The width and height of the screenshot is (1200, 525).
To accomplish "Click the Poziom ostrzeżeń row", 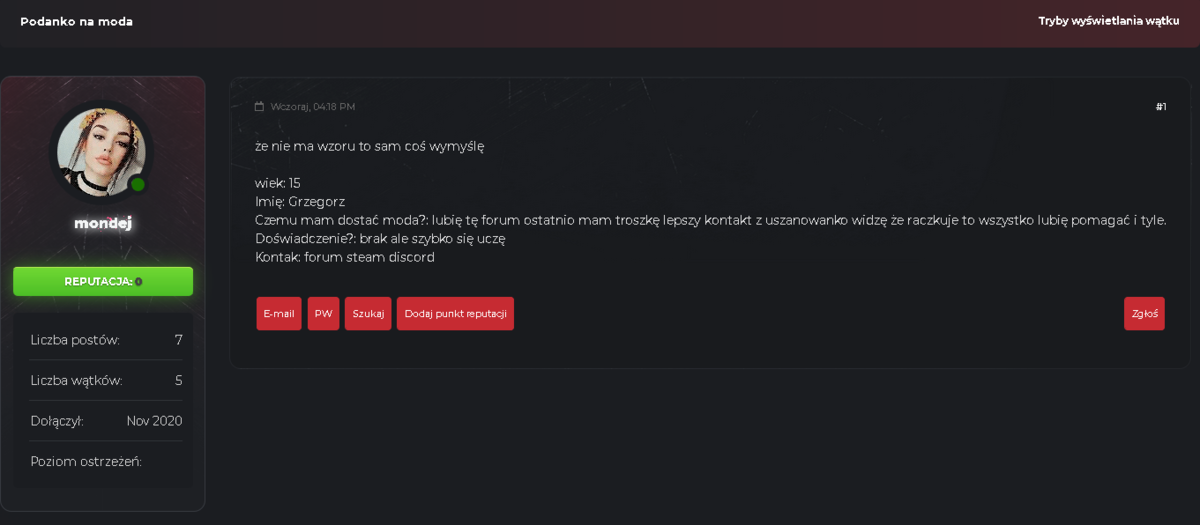I will [x=106, y=461].
